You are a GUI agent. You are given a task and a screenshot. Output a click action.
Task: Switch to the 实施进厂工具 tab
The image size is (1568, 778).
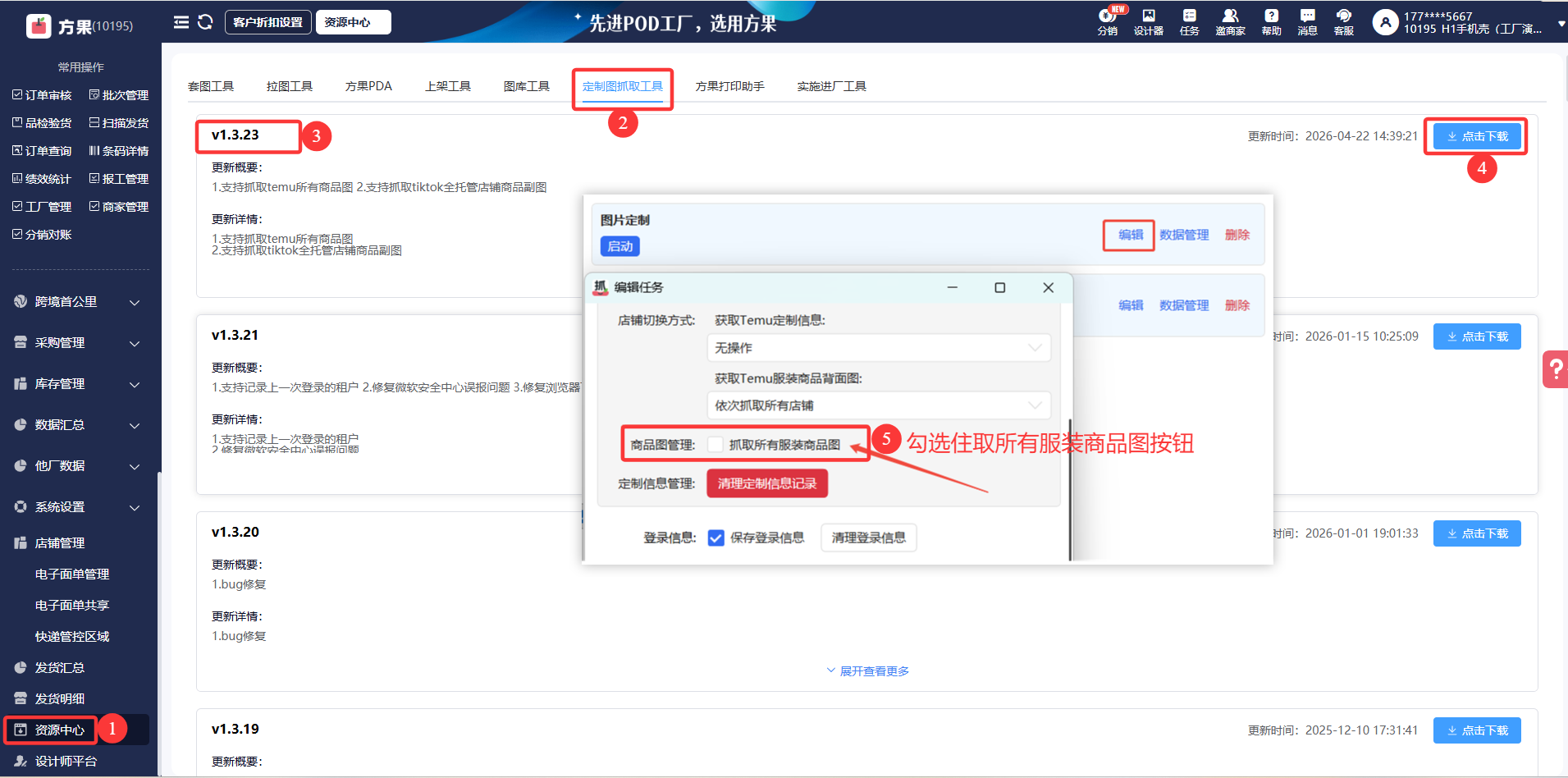tap(832, 86)
